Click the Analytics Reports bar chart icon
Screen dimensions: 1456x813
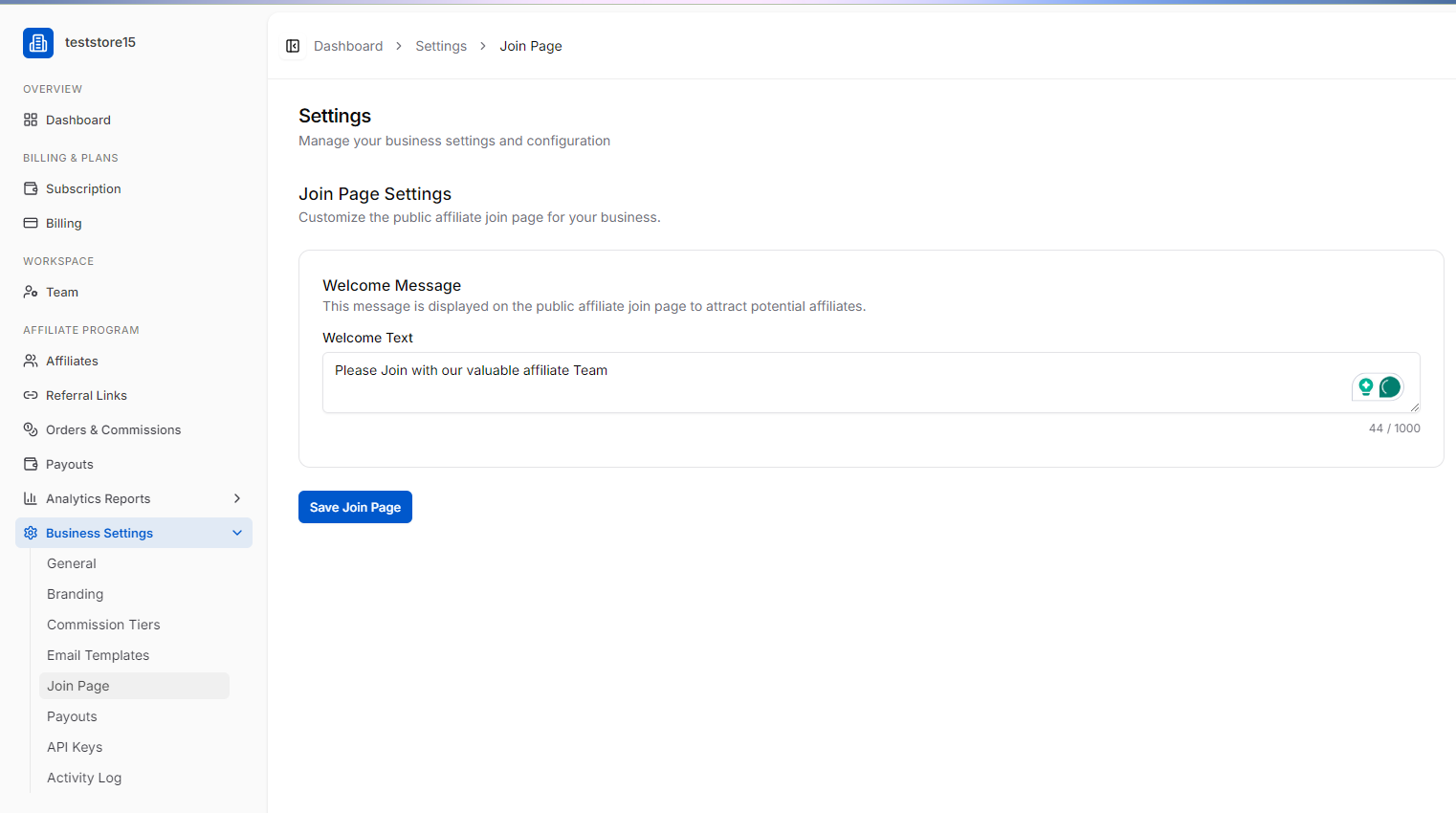[x=31, y=498]
